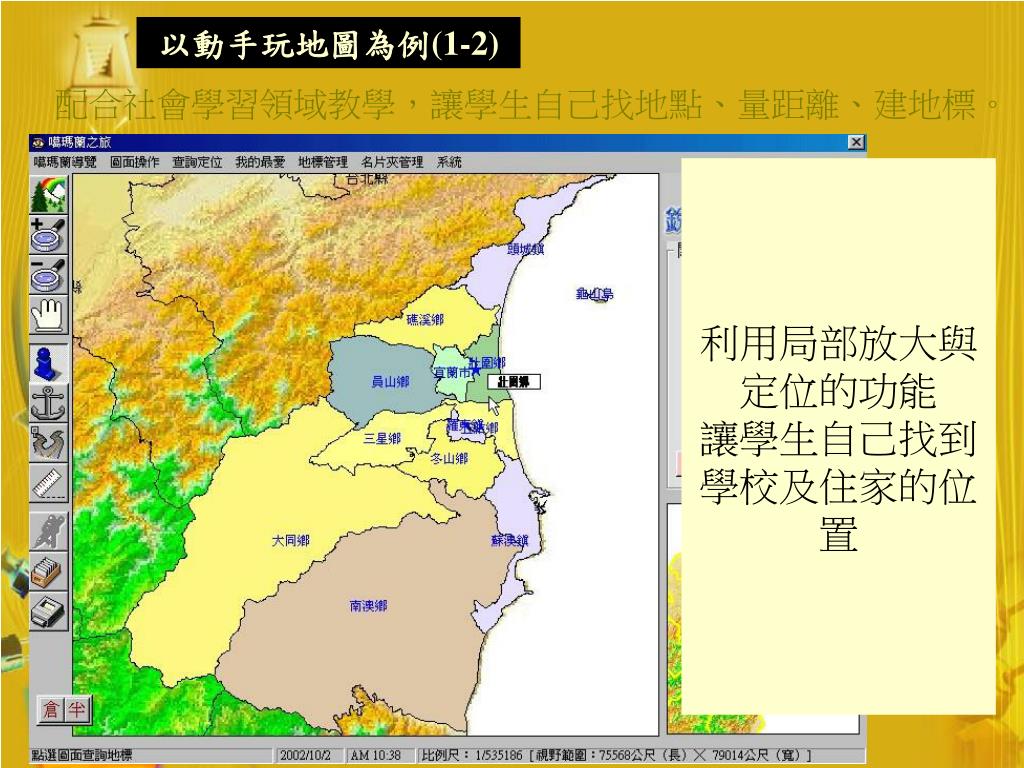Click the greyed-out running figure icon
The width and height of the screenshot is (1024, 768).
pyautogui.click(x=49, y=532)
